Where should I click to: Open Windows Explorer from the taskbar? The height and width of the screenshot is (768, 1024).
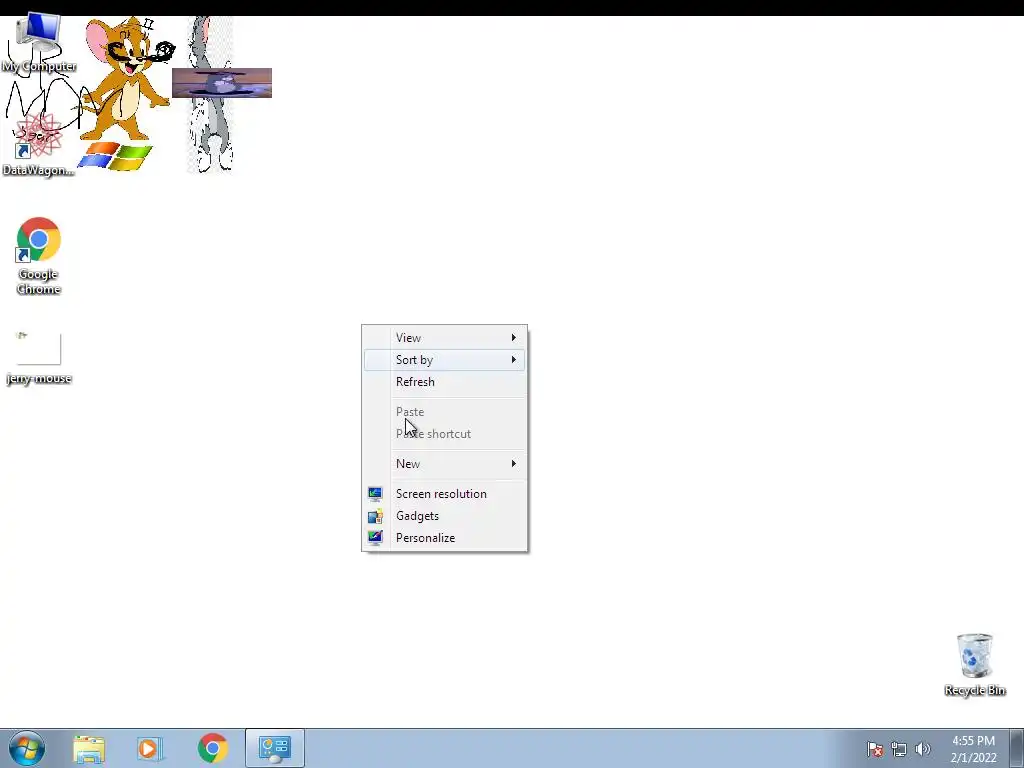[89, 748]
